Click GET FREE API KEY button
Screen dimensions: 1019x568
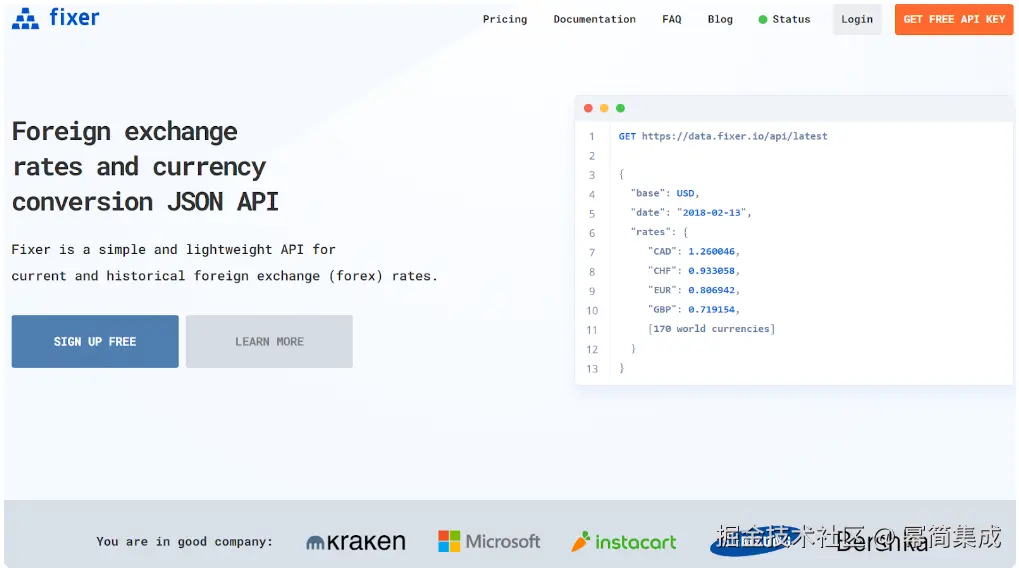coord(954,19)
